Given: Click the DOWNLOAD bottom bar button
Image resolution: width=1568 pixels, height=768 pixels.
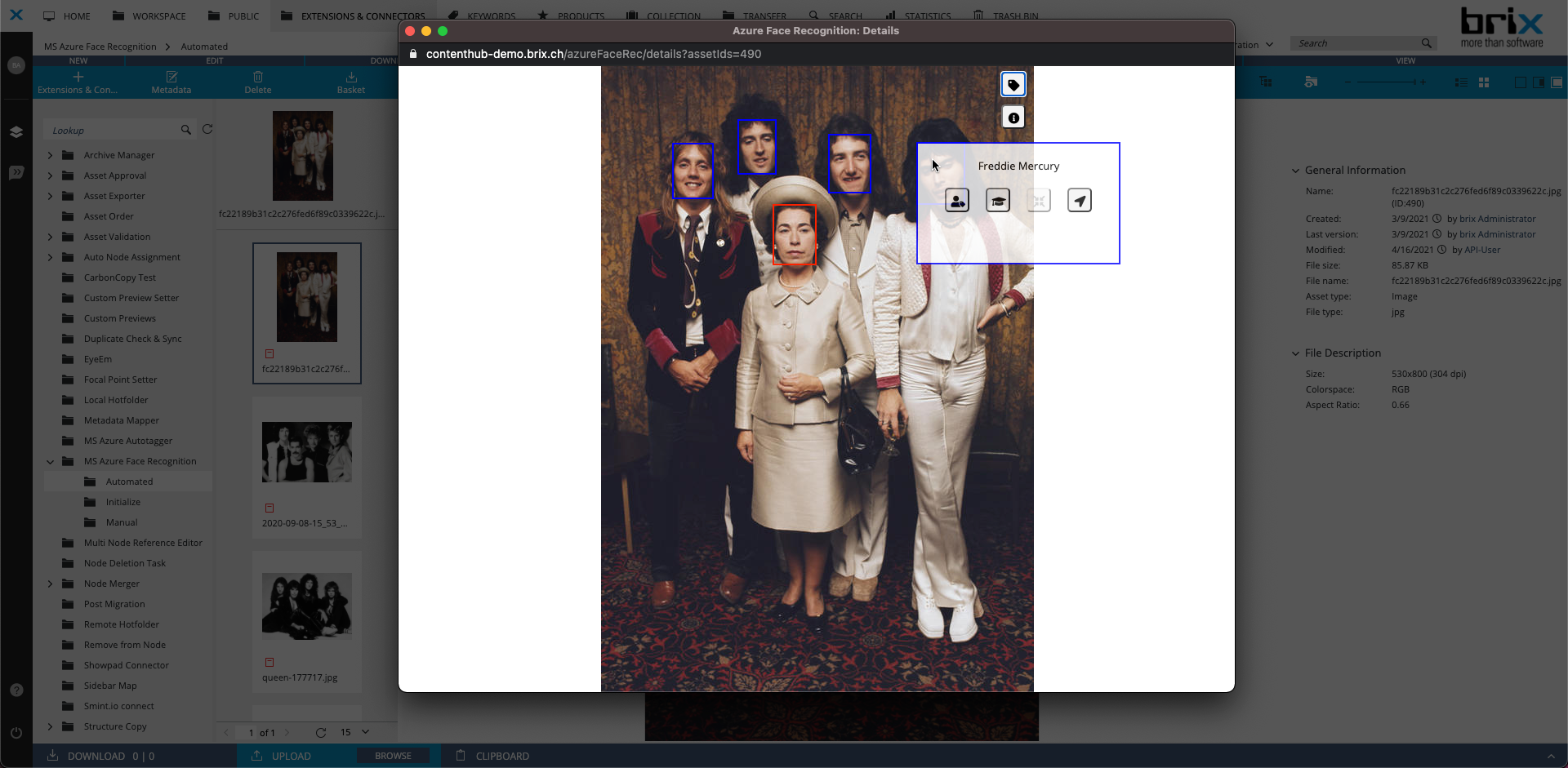Looking at the screenshot, I should click(86, 756).
